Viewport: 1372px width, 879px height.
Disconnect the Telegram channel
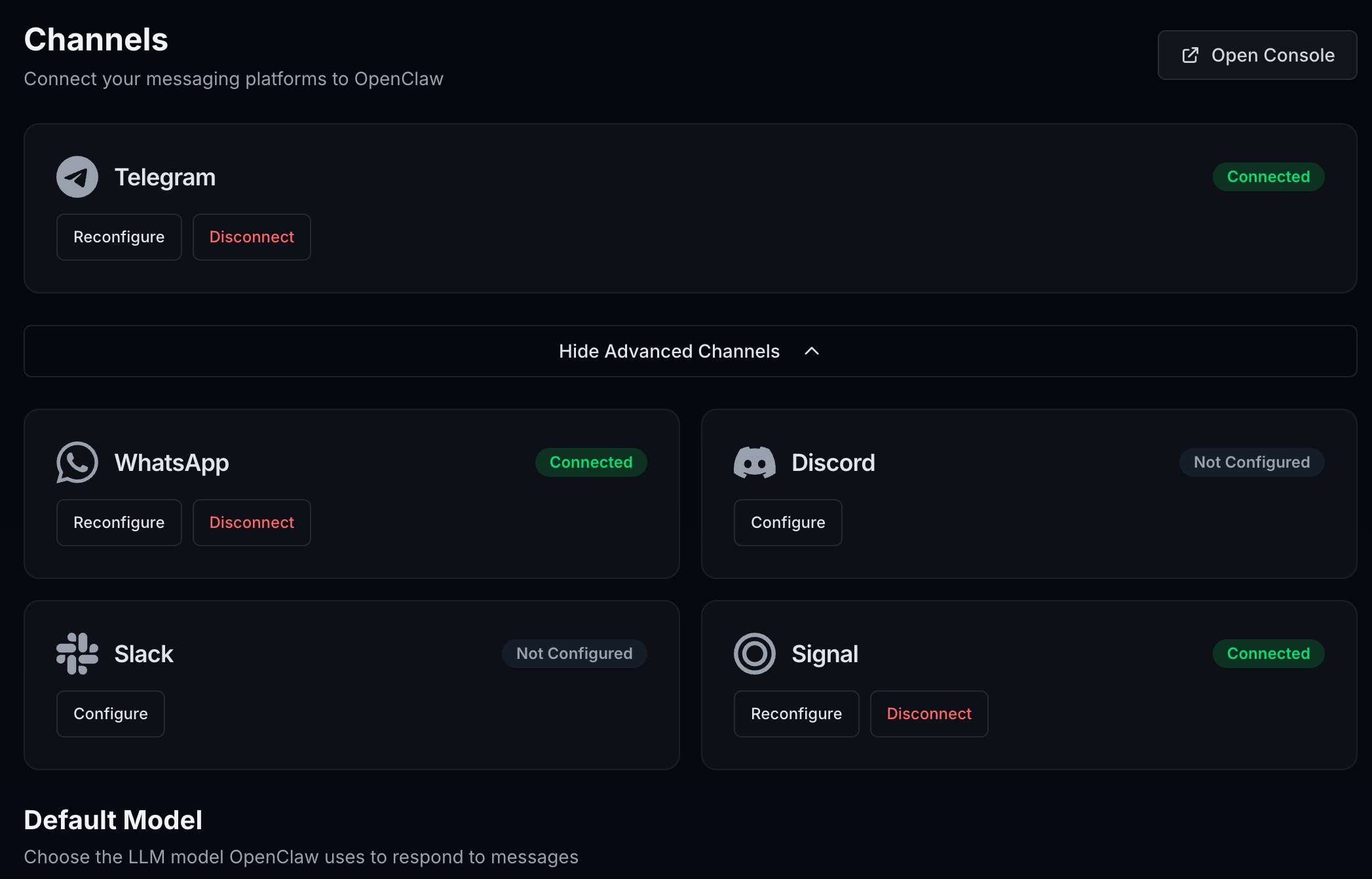(252, 237)
